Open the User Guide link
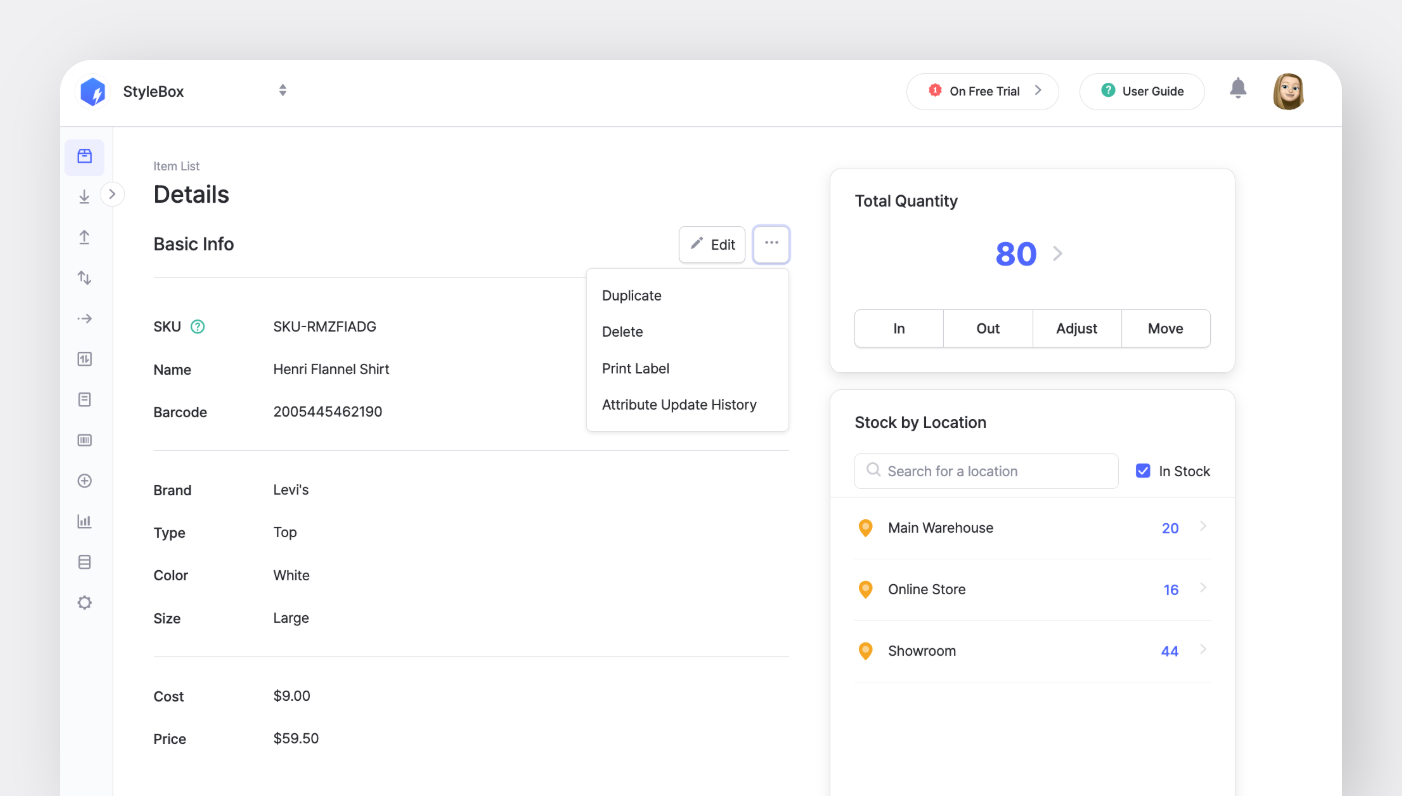This screenshot has height=796, width=1402. coord(1142,91)
